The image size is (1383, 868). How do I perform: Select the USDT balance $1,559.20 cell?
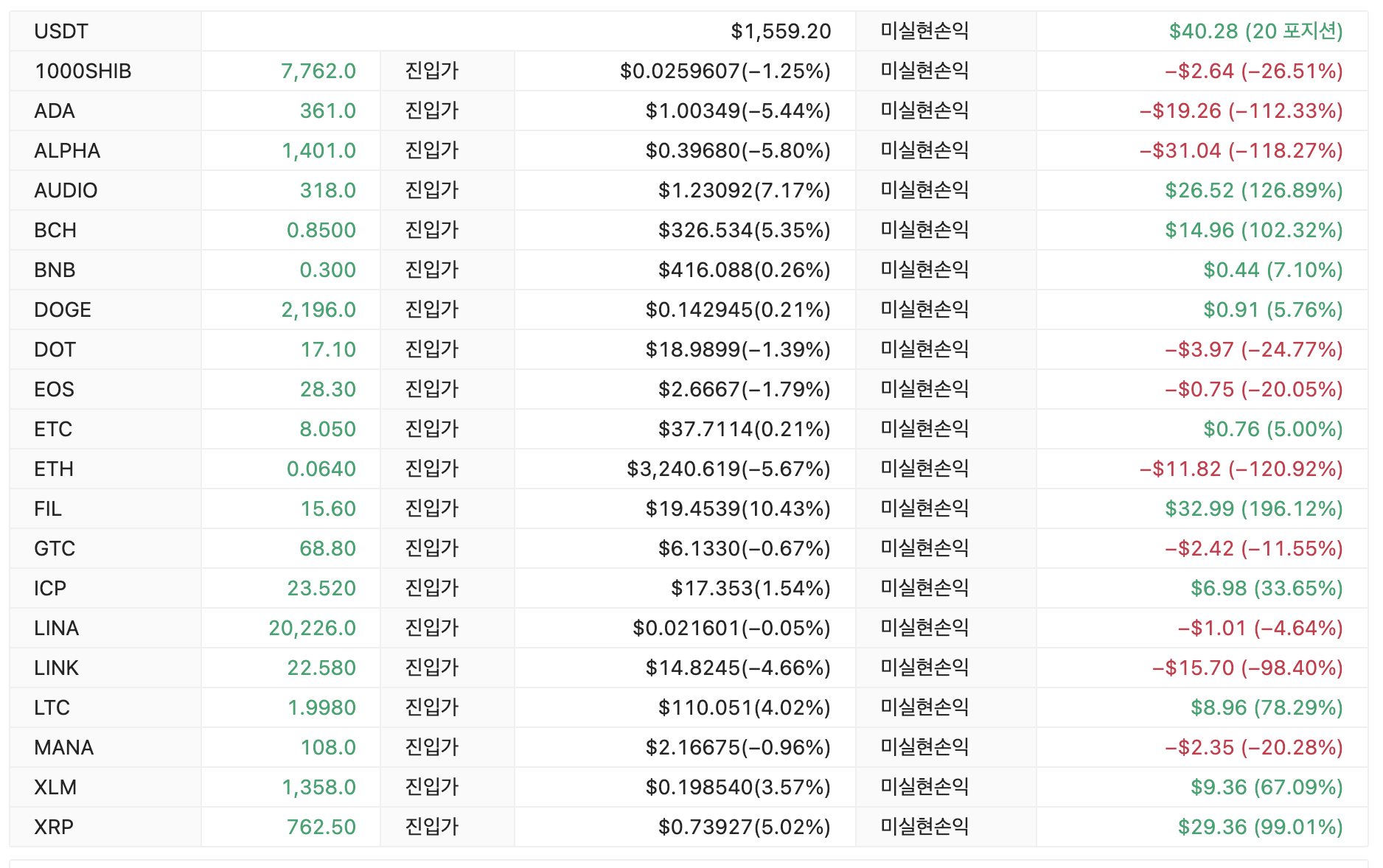click(528, 31)
